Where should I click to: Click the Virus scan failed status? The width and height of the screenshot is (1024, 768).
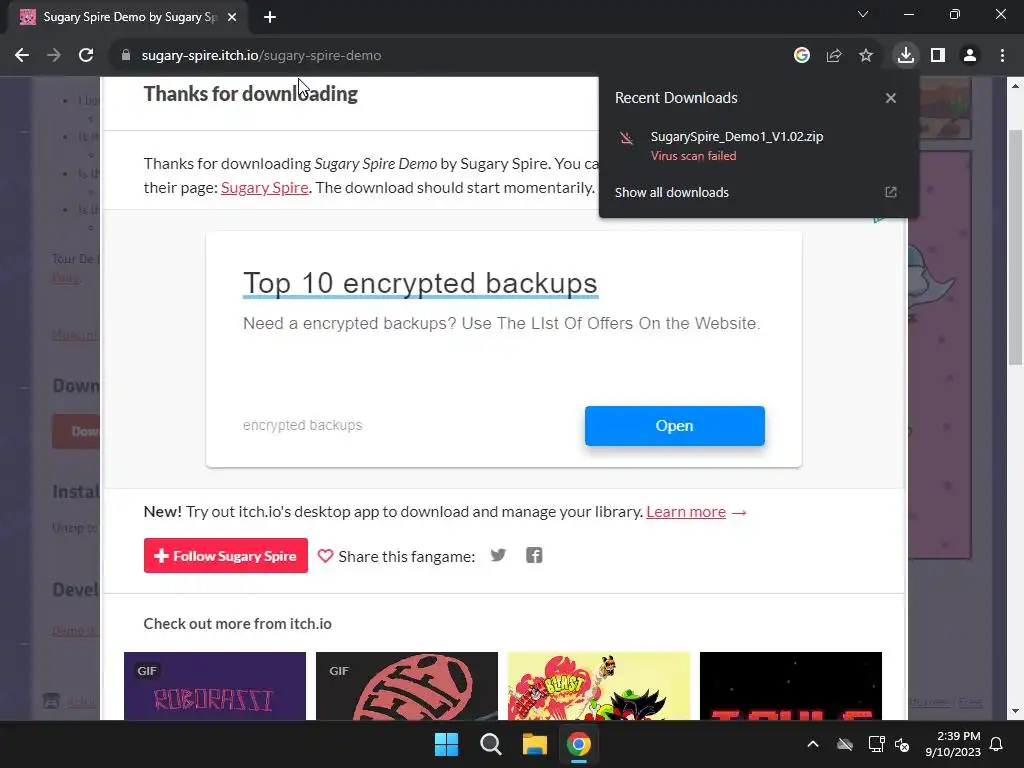click(694, 156)
